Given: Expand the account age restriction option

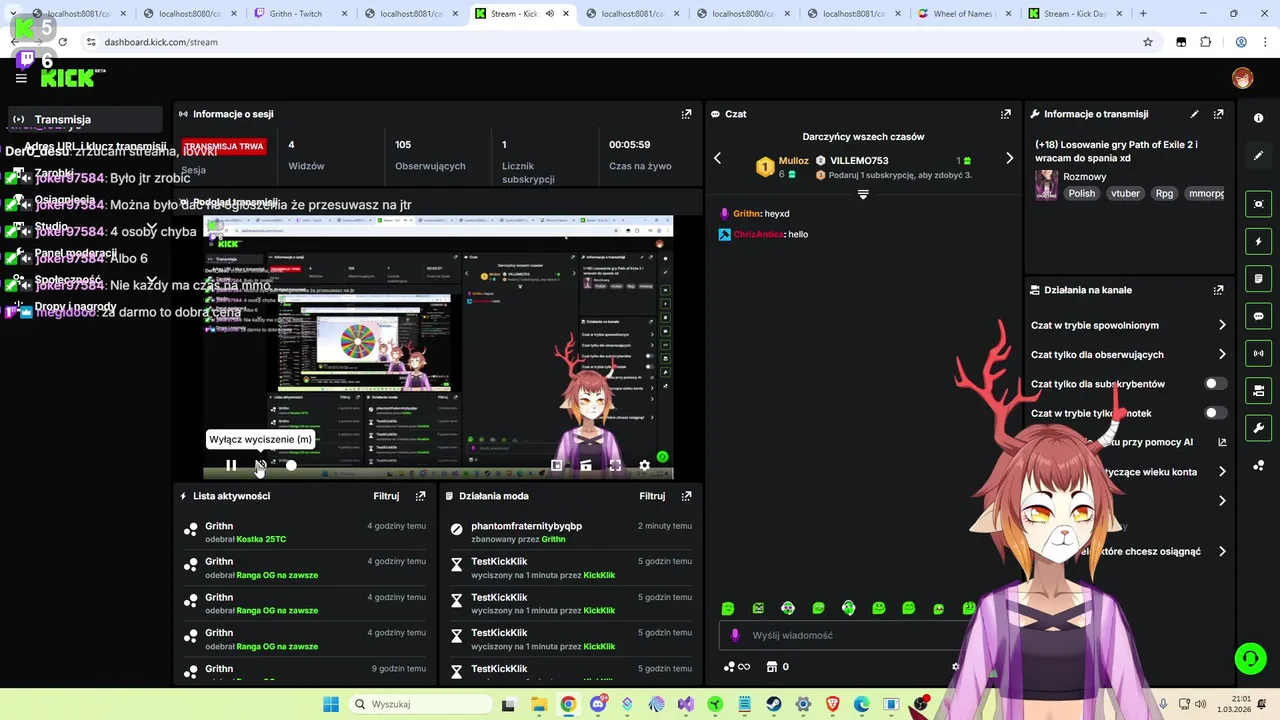Looking at the screenshot, I should point(1222,472).
